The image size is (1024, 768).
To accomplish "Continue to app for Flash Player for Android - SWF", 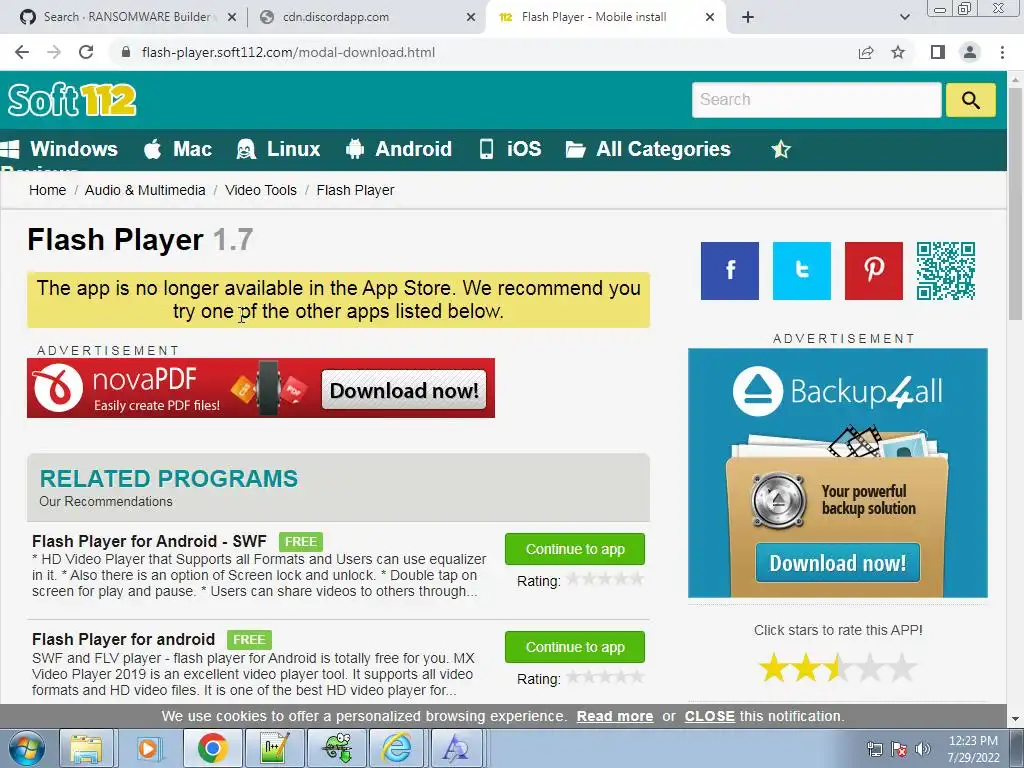I will 575,549.
